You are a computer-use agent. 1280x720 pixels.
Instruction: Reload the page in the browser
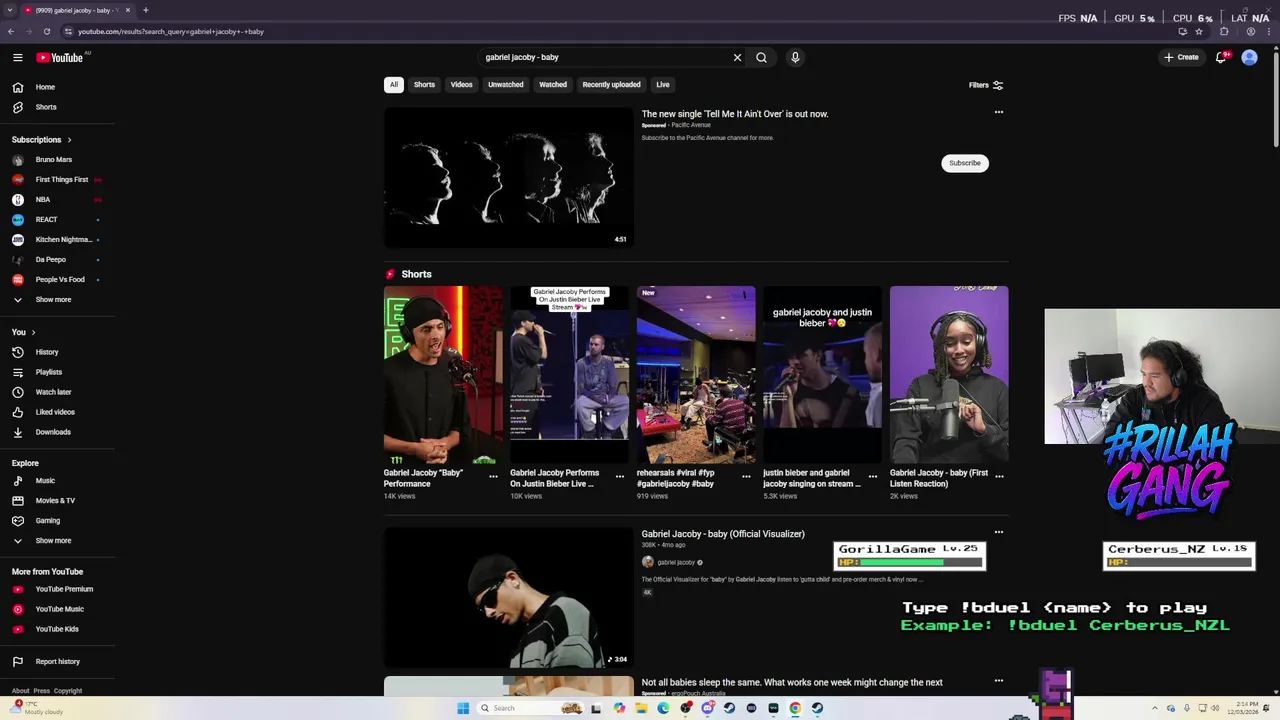point(46,32)
